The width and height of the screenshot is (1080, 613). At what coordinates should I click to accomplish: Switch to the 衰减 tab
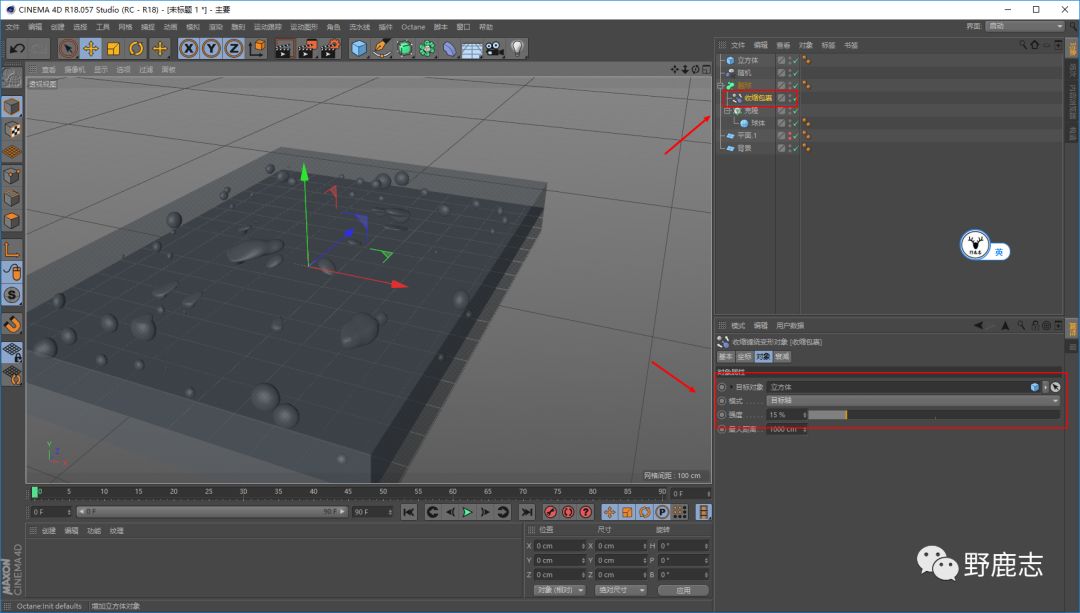click(782, 356)
